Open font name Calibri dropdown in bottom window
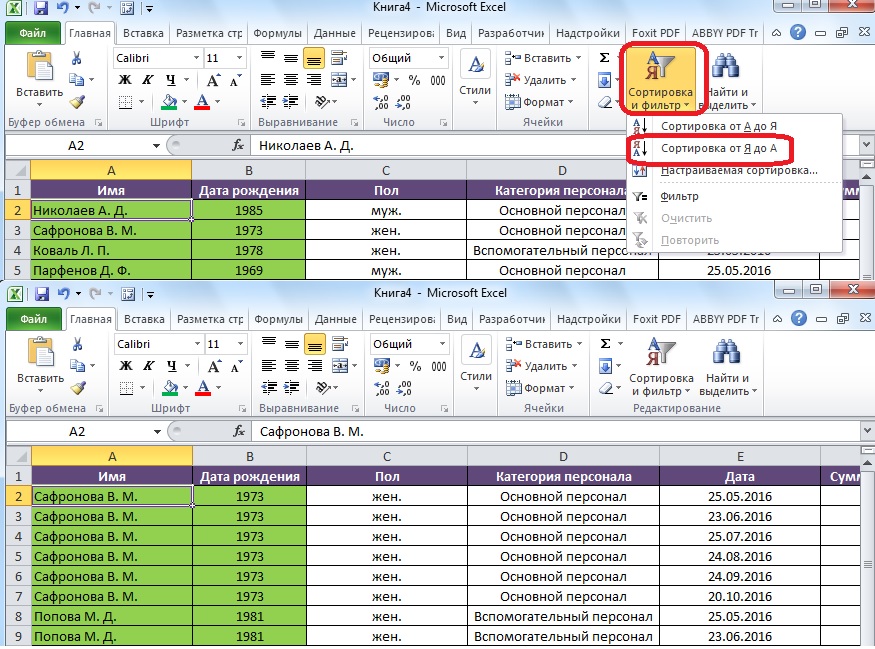This screenshot has width=875, height=649. [198, 344]
